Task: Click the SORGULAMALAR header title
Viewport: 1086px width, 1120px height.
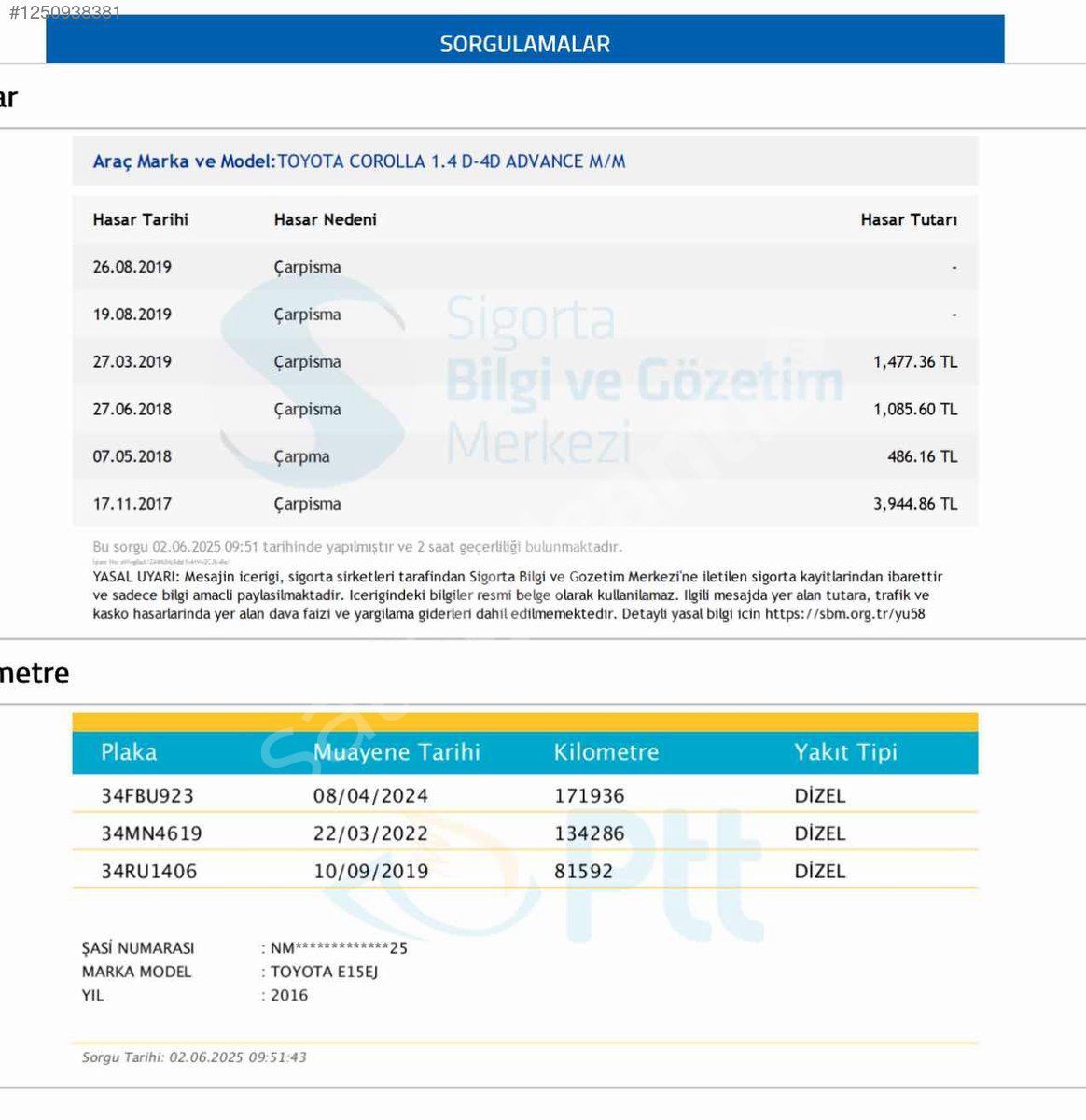Action: tap(524, 44)
